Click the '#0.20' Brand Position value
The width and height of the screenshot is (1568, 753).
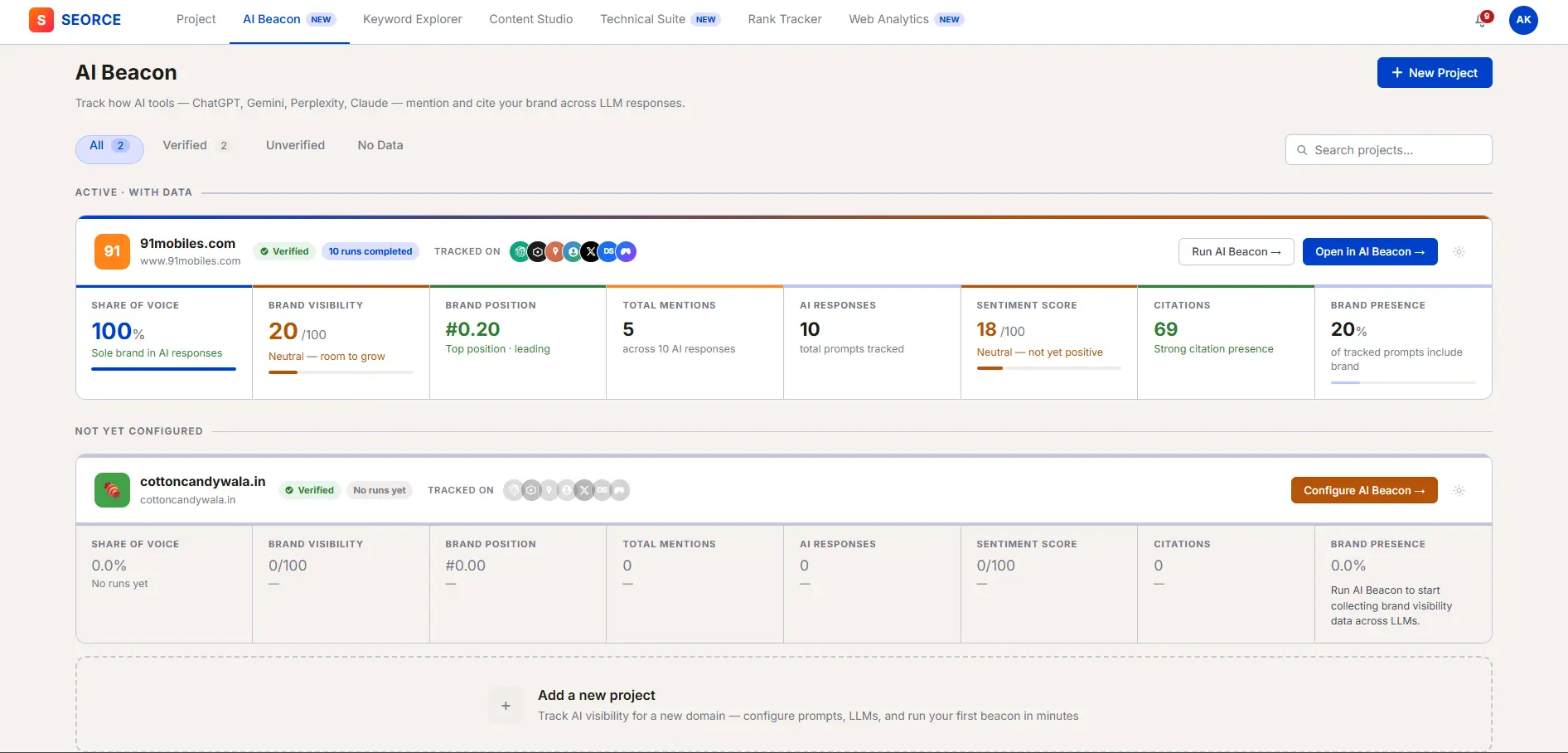[x=472, y=329]
